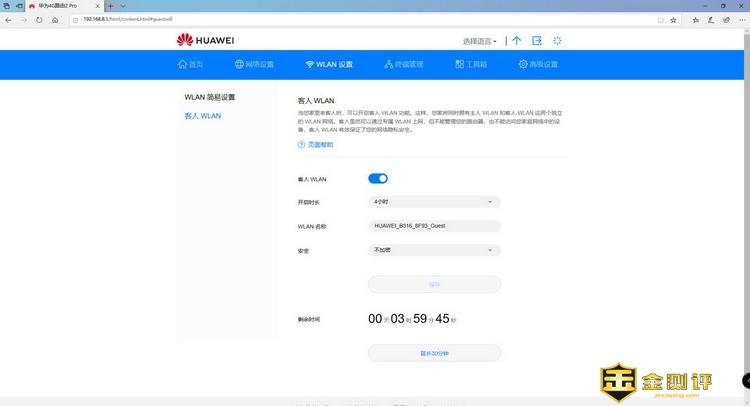Viewport: 750px width, 406px height.
Task: Click the logout icon in the header
Action: pos(537,41)
